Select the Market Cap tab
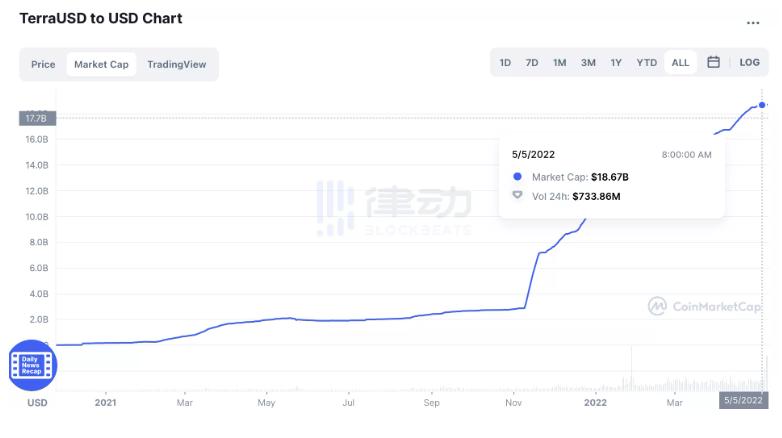Screen dimensions: 782x438 (x=101, y=64)
